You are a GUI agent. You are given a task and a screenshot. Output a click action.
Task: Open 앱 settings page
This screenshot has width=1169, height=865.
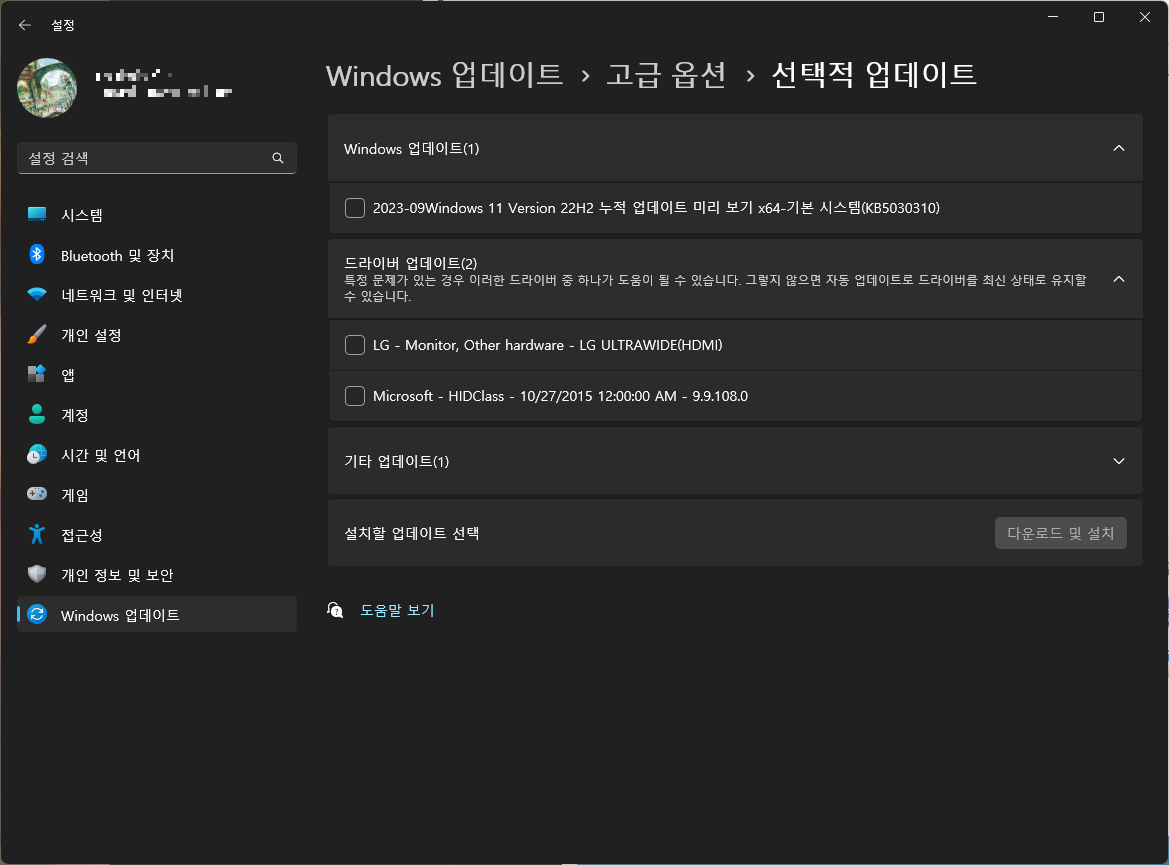coord(157,375)
